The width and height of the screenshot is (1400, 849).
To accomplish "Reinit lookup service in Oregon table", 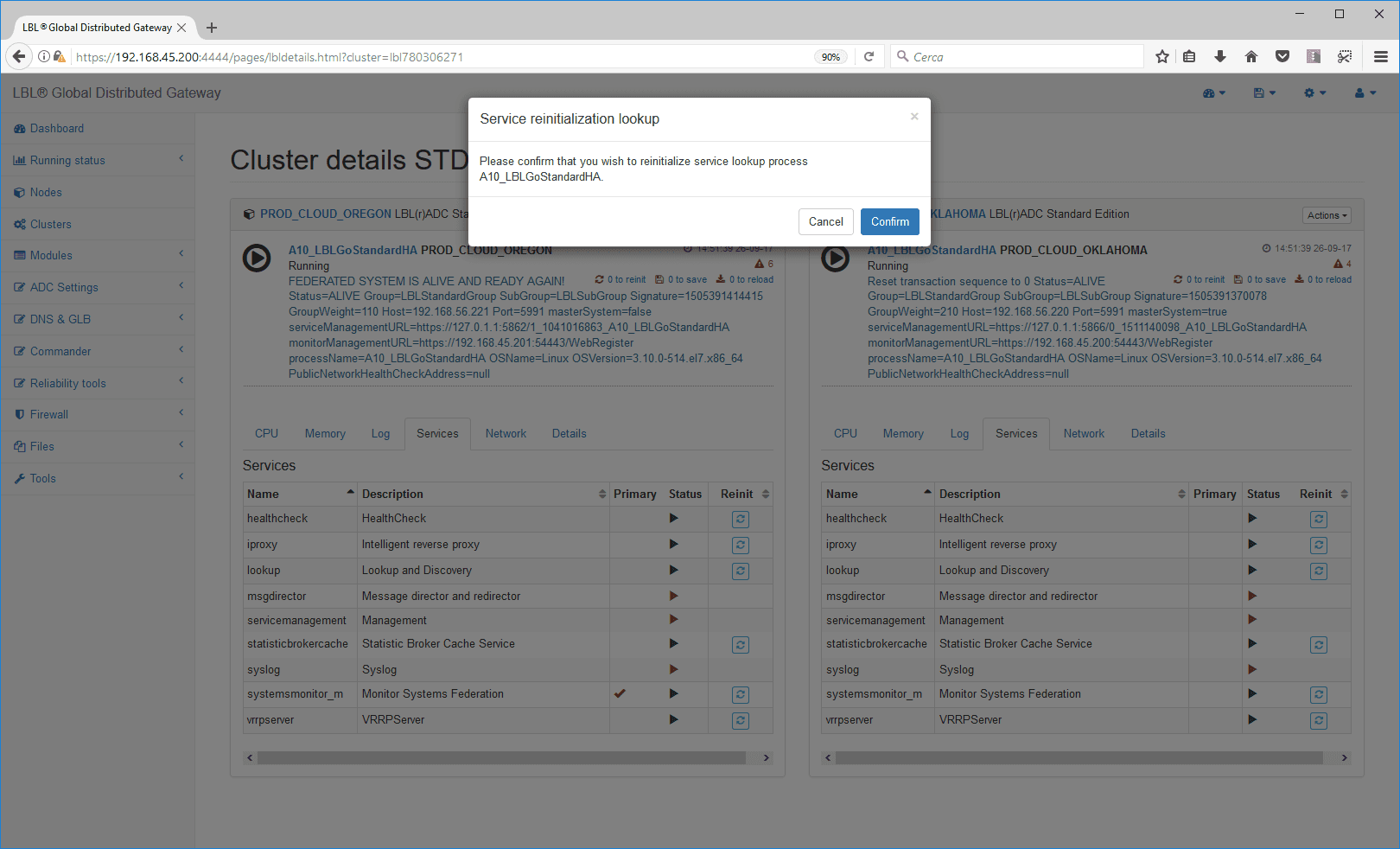I will click(741, 571).
